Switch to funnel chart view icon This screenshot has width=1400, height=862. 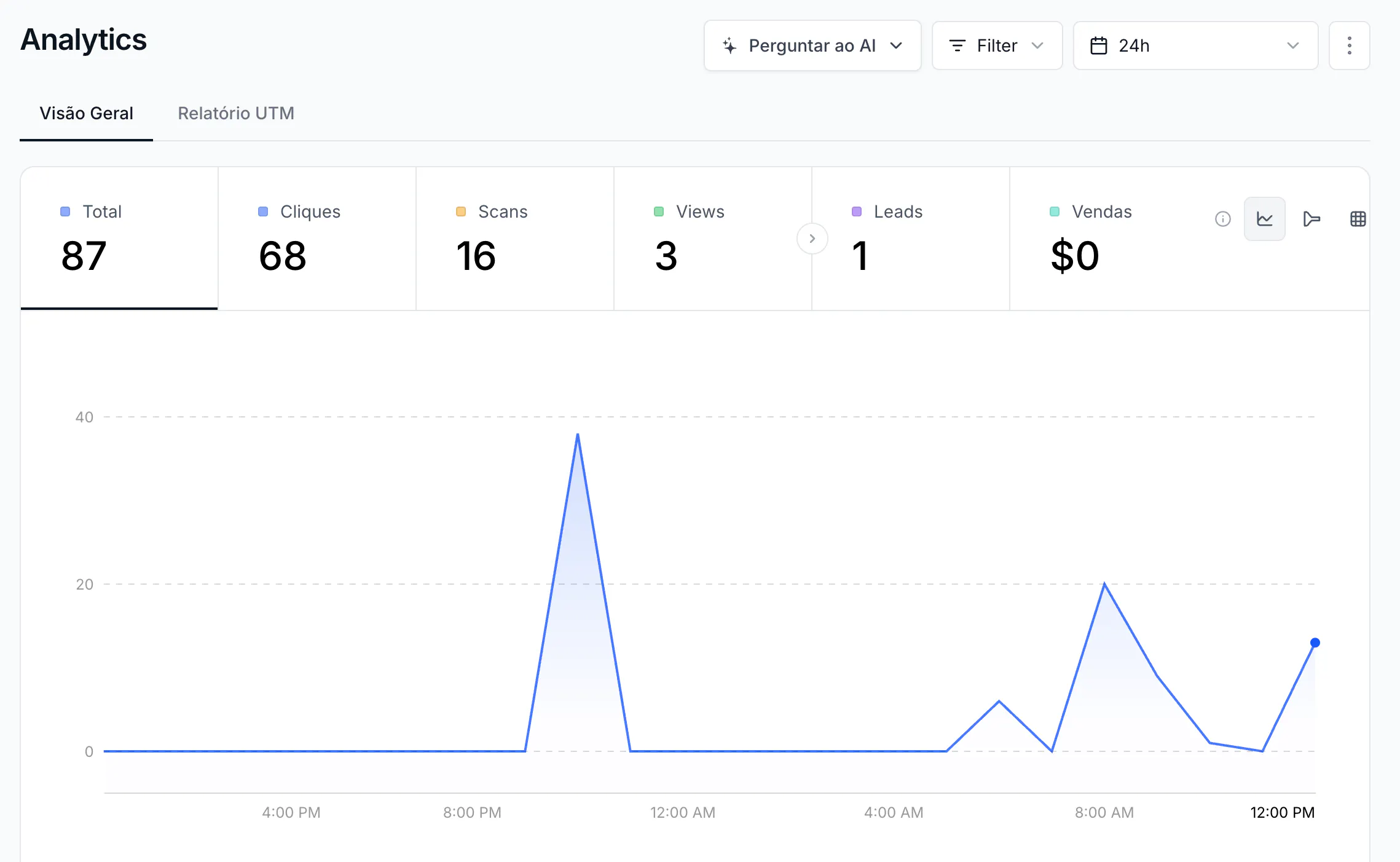(x=1312, y=219)
